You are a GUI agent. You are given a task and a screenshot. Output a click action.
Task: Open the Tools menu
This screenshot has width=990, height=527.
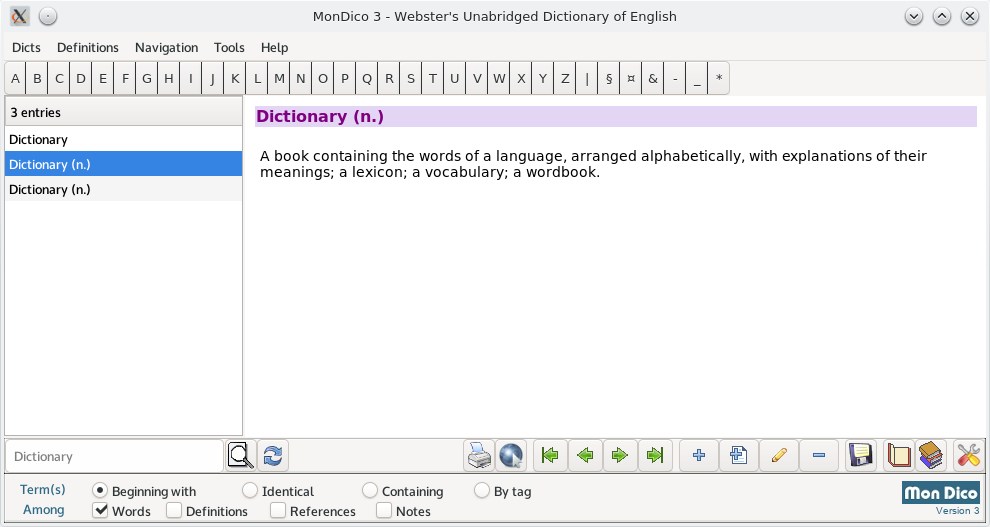[229, 47]
